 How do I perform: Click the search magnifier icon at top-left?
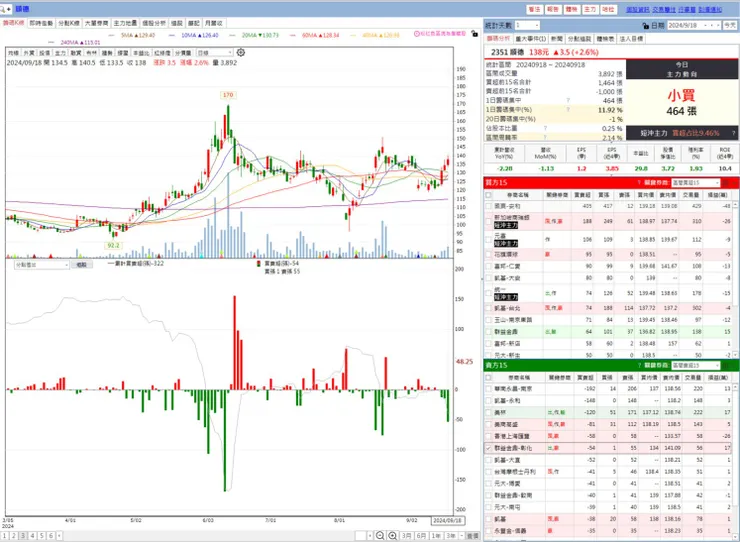2,9
